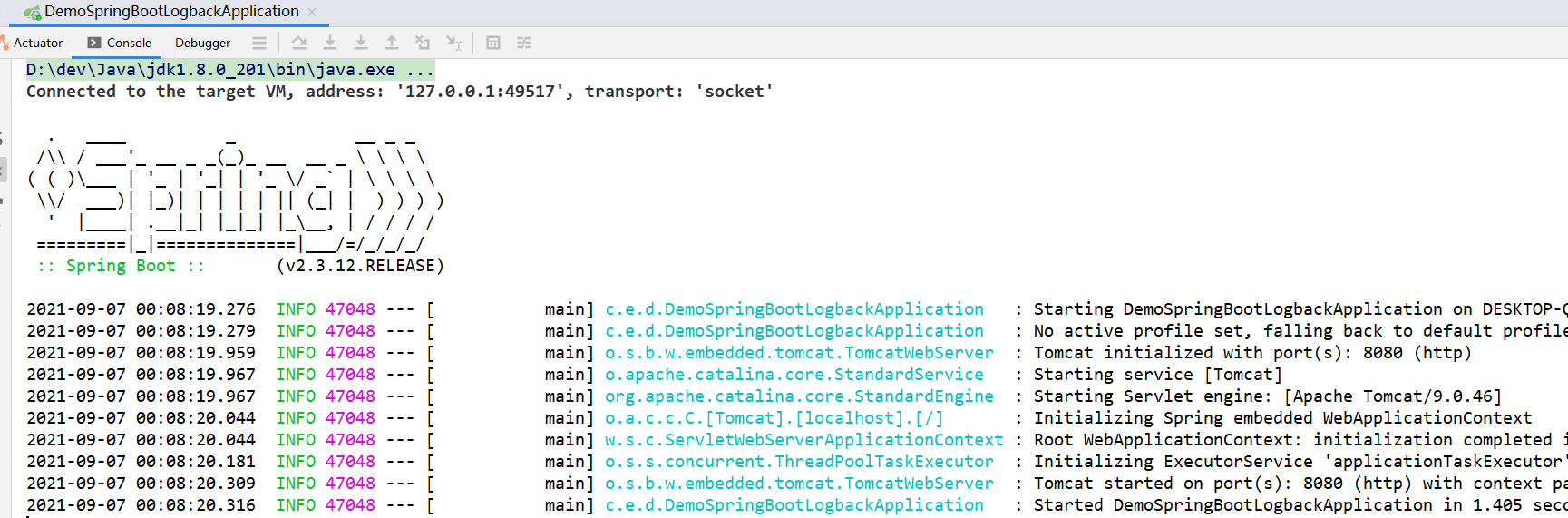Click the java.exe command line path
Screen dimensions: 1568x518
point(230,70)
